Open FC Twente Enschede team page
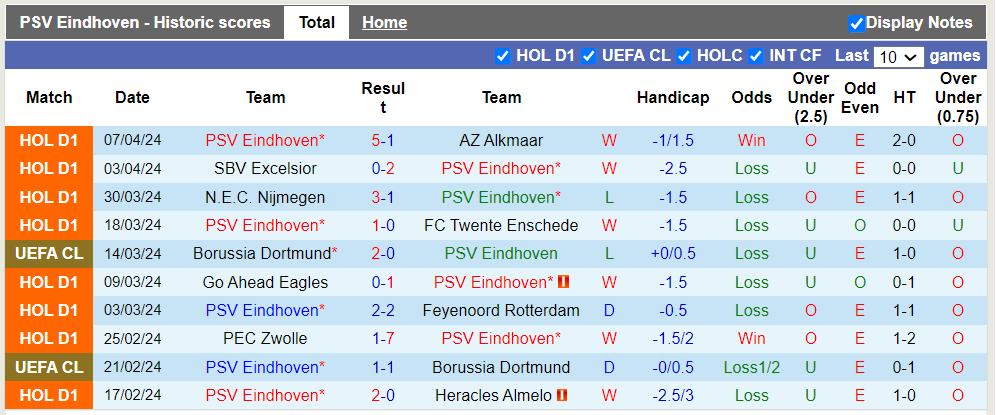996x415 pixels. 501,226
